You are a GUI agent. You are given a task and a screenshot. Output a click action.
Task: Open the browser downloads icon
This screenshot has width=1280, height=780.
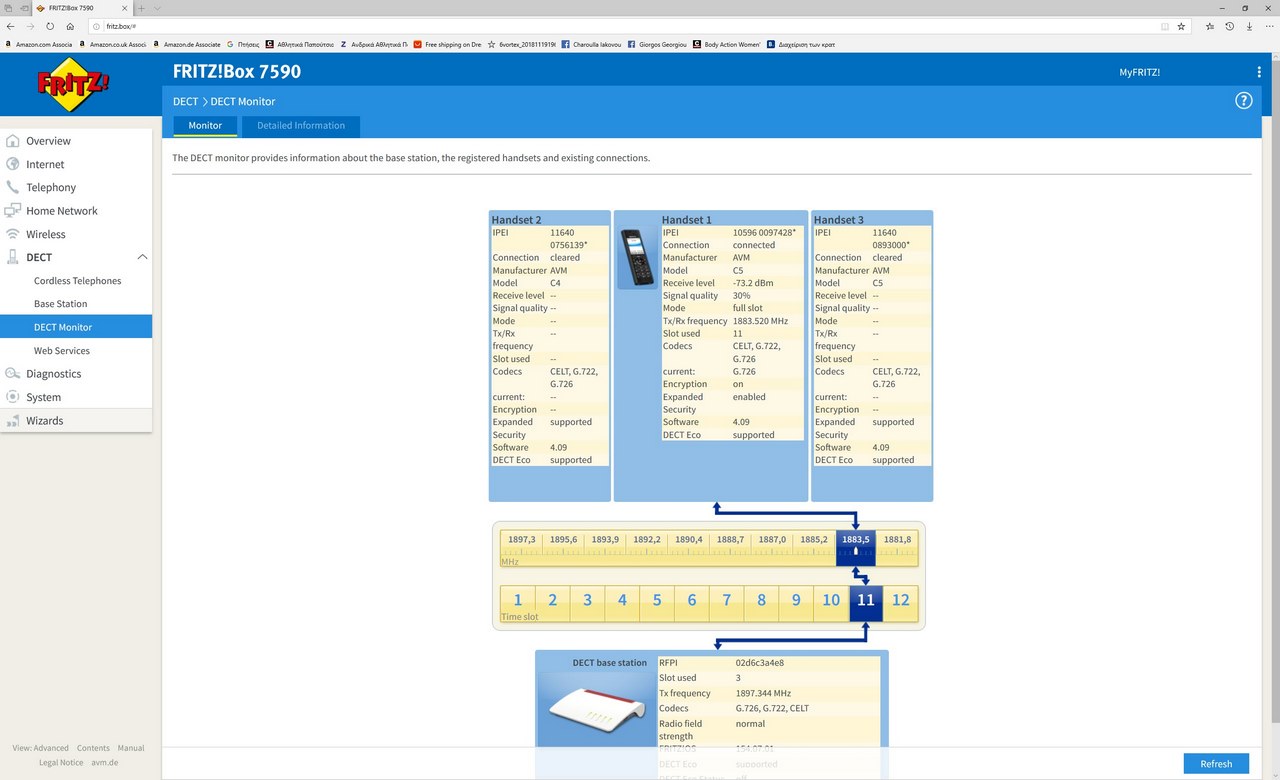1249,27
